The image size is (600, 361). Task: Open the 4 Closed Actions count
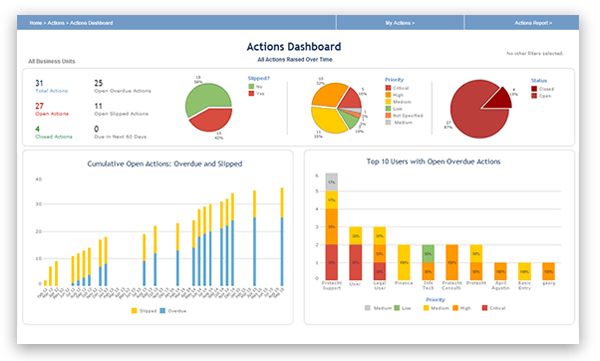point(54,132)
